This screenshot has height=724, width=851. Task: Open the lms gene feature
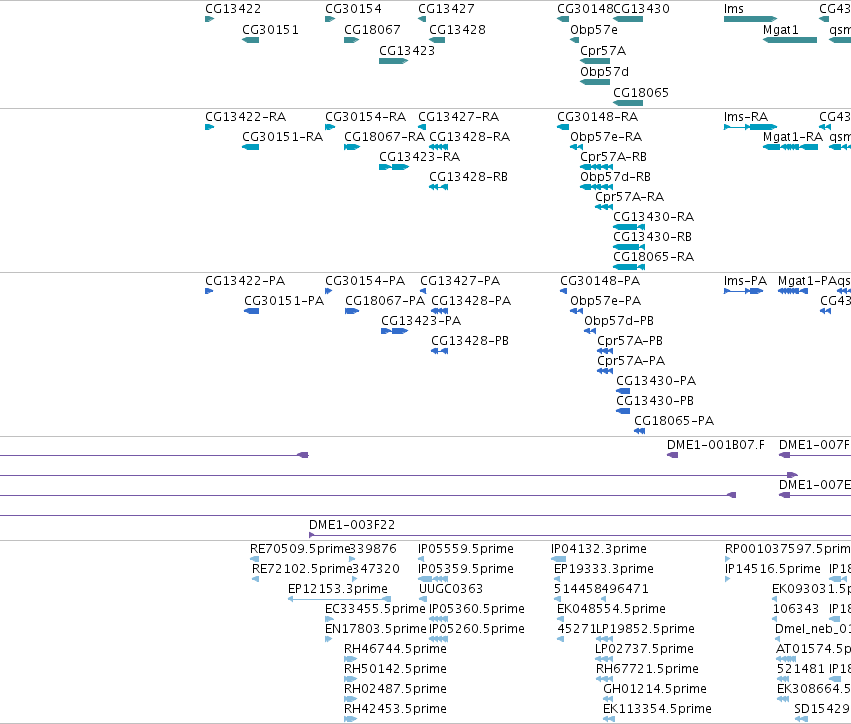coord(751,19)
